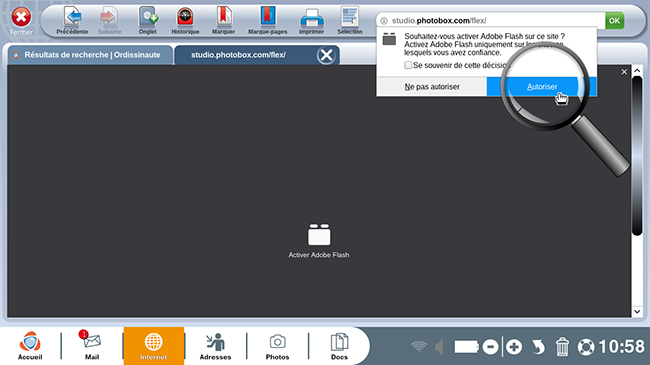This screenshot has height=365, width=650.
Task: Click the Flash plugin icon in prompt
Action: [389, 39]
